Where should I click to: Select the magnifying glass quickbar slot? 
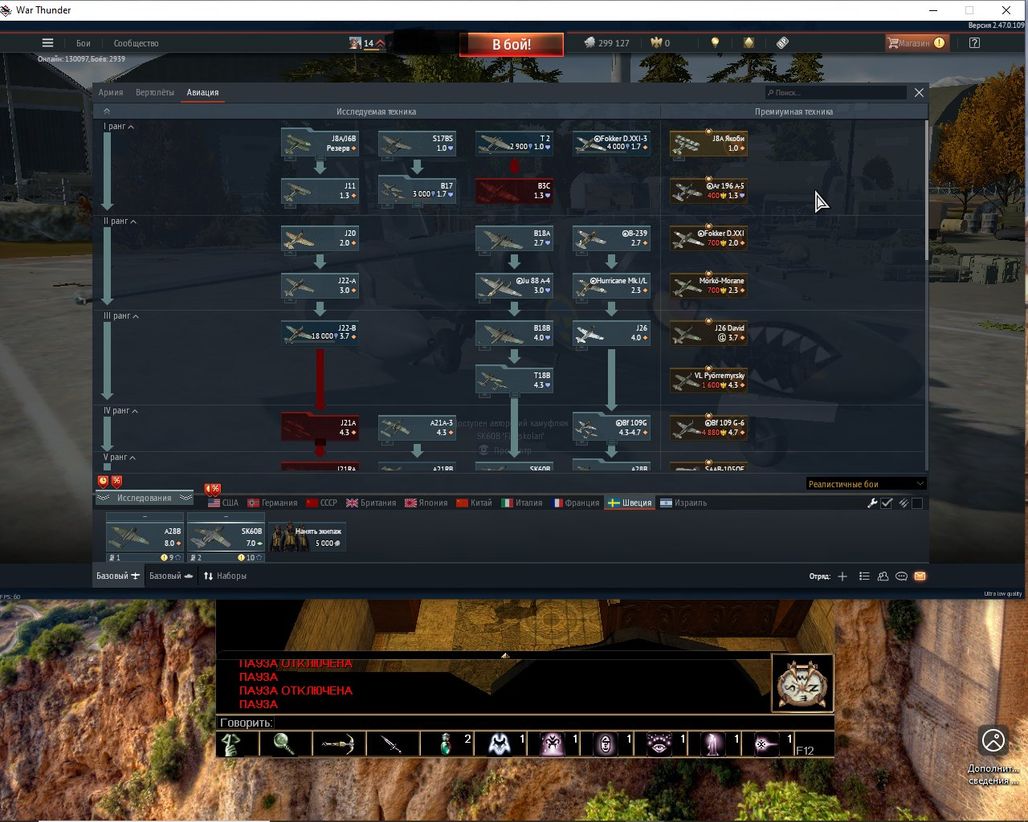point(284,745)
